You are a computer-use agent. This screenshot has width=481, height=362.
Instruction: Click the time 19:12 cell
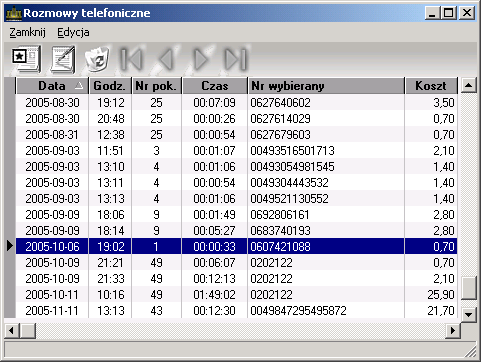tap(110, 102)
